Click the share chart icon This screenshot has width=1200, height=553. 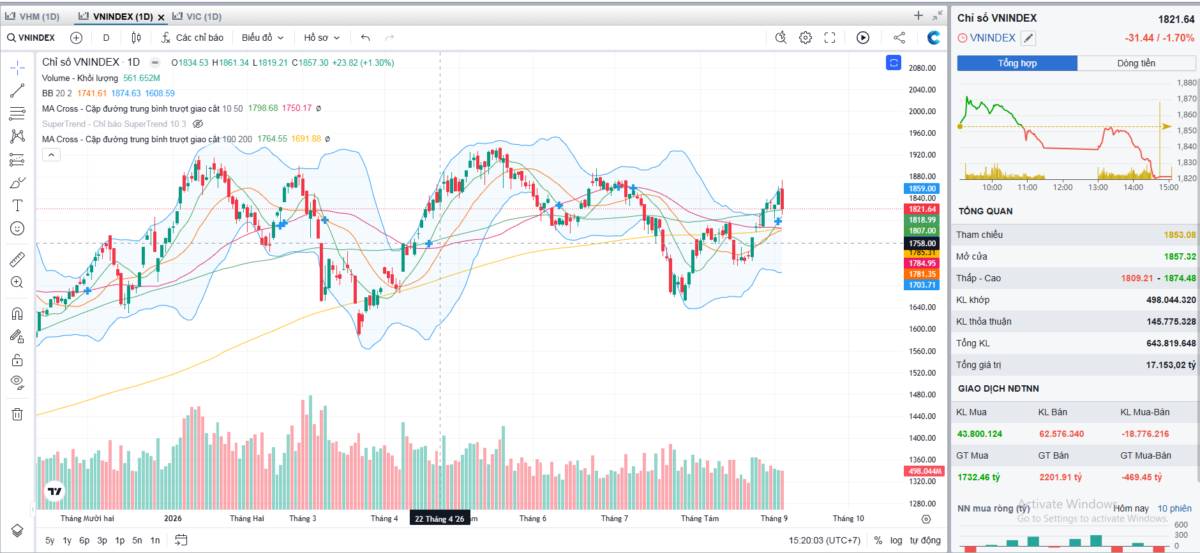(x=899, y=38)
